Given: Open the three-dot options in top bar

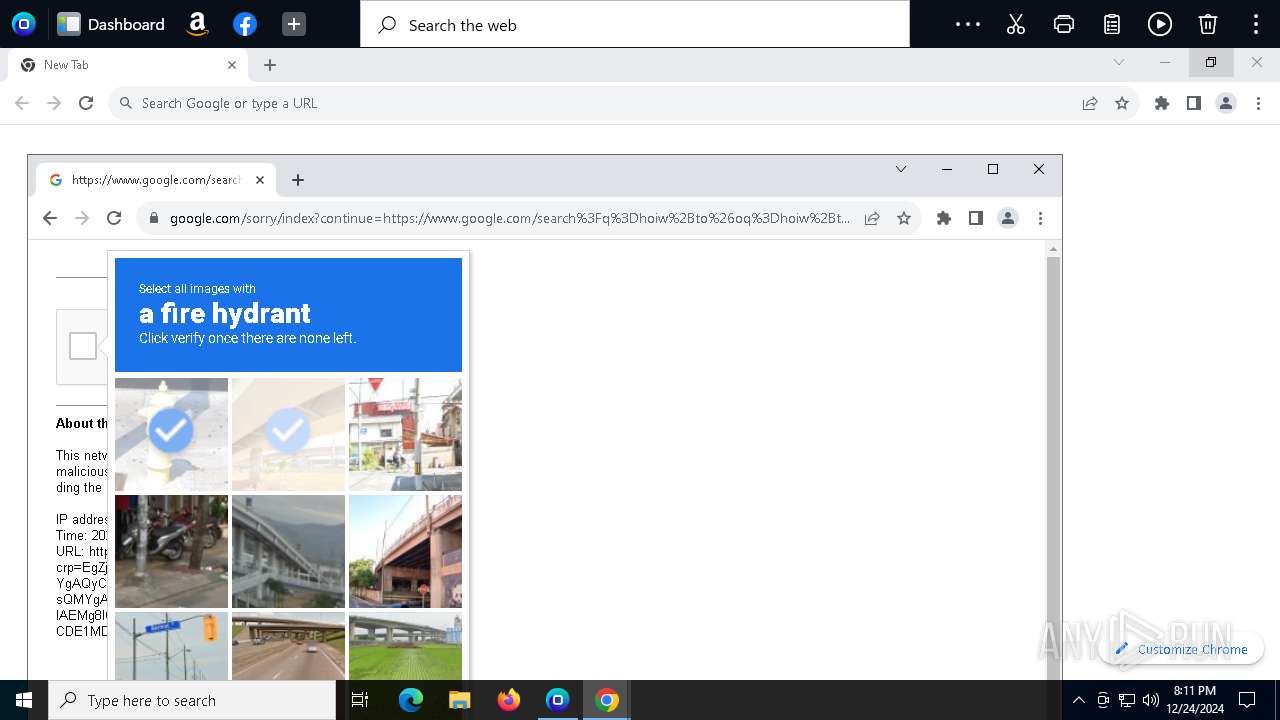Looking at the screenshot, I should (x=968, y=24).
